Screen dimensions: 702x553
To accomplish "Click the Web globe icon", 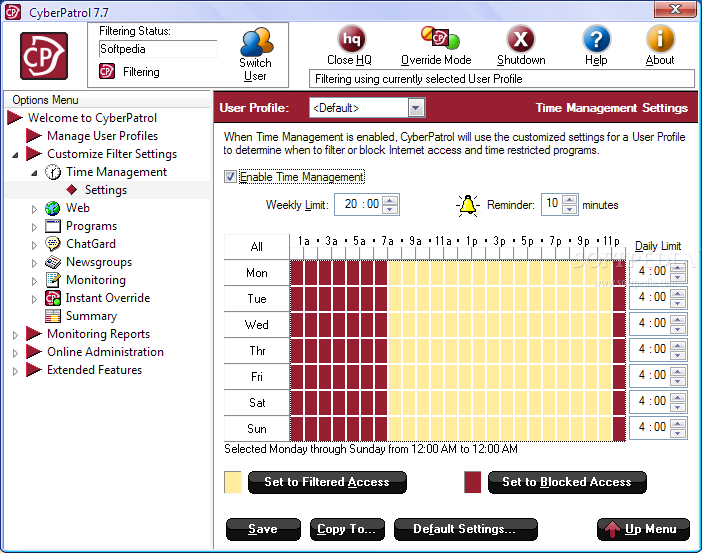I will (x=52, y=208).
